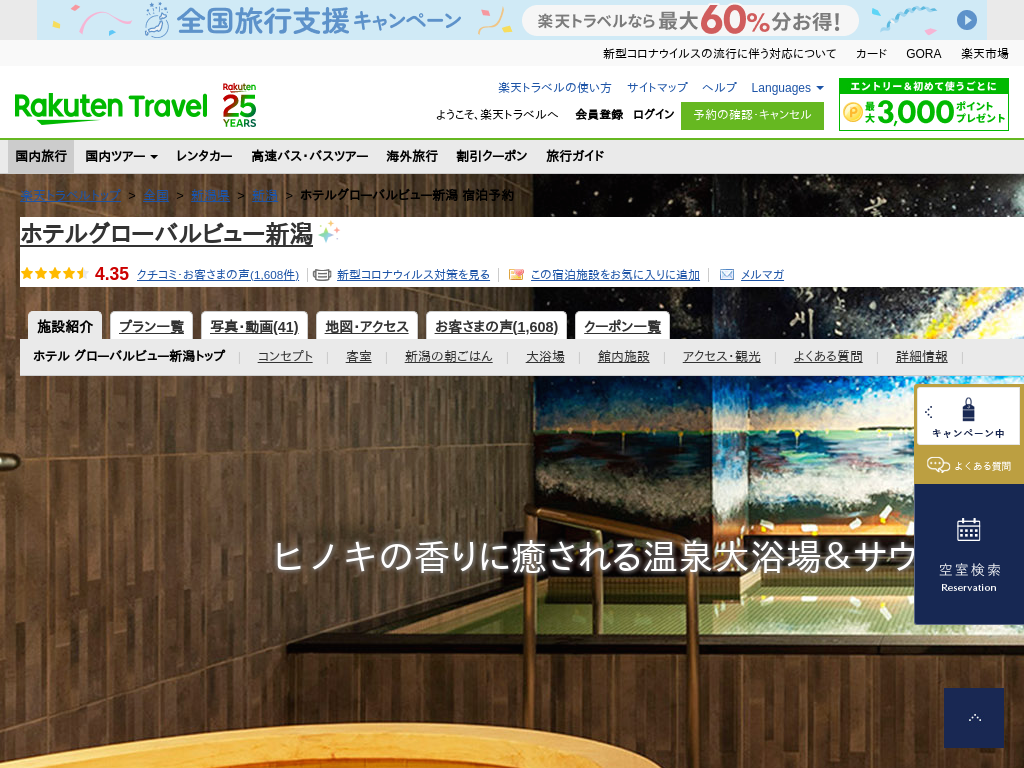Click the 全国旅行支援キャンペーン banner

coord(511,20)
